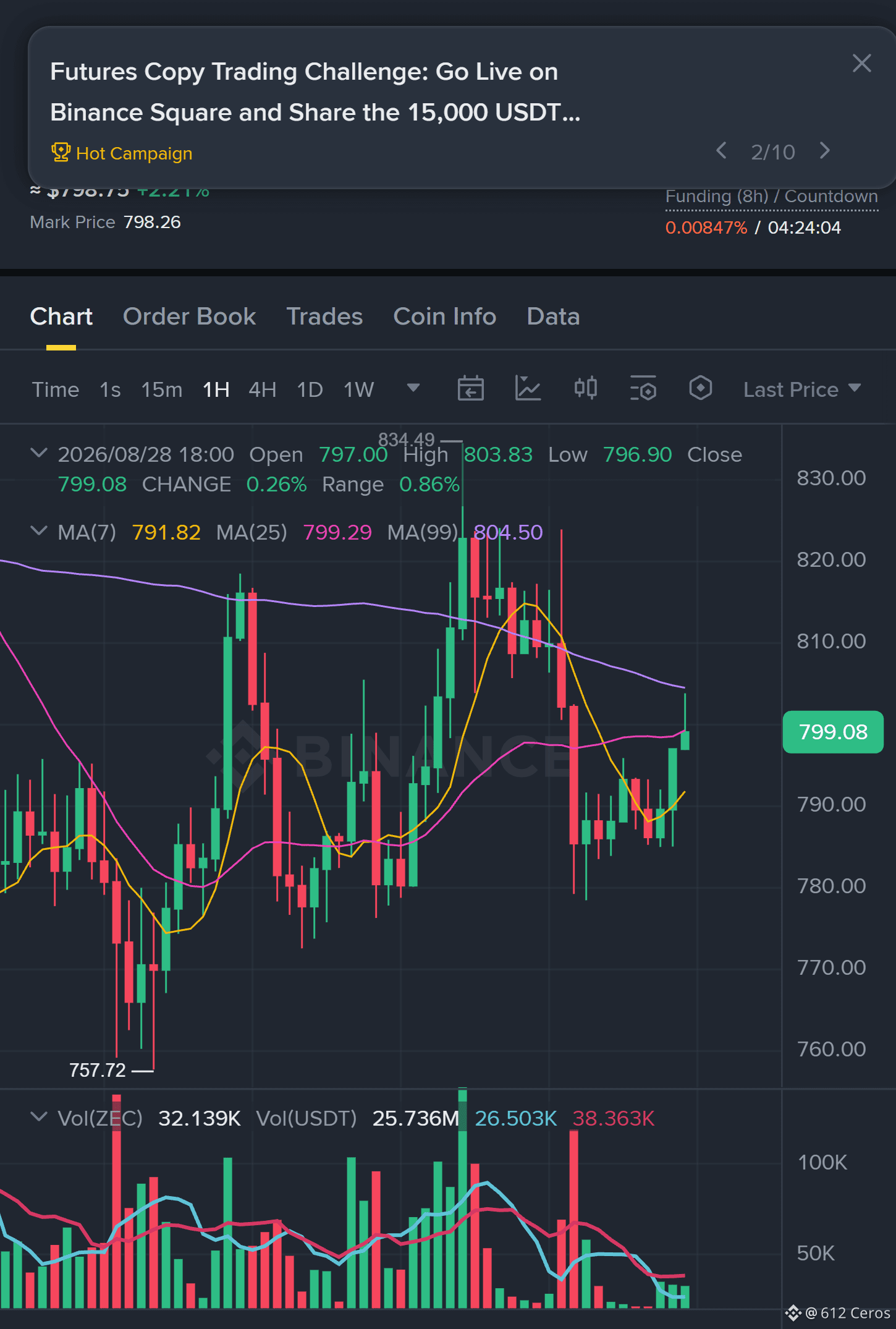896x1329 pixels.
Task: Go to next banner announcement
Action: click(x=824, y=151)
